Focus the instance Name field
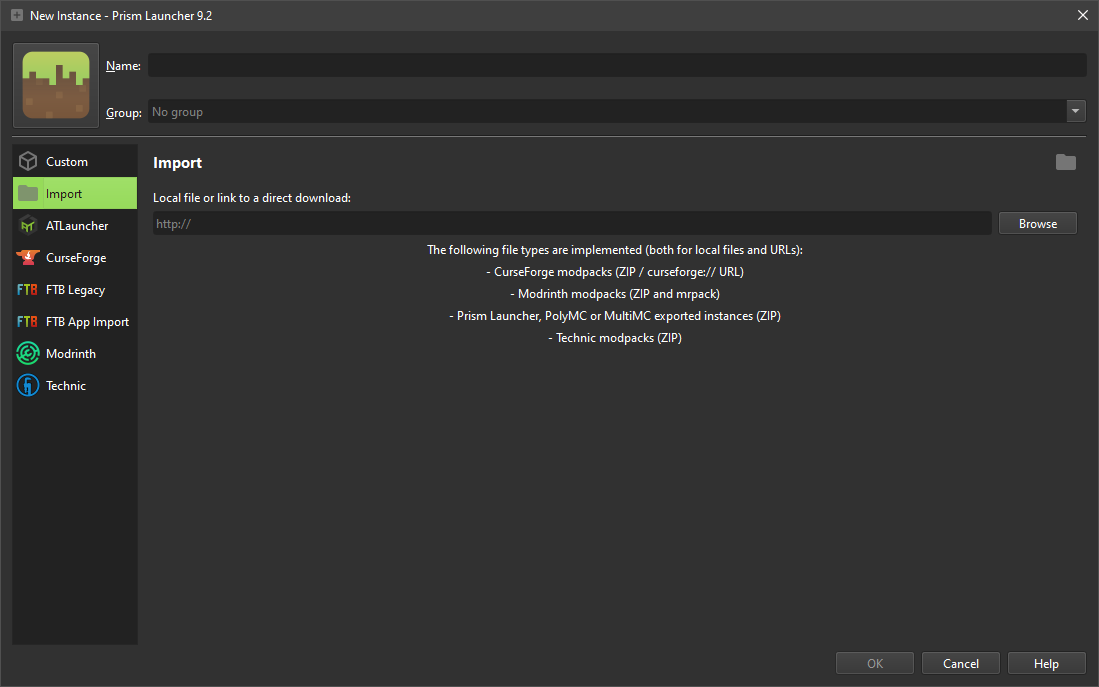The image size is (1099, 687). [617, 65]
